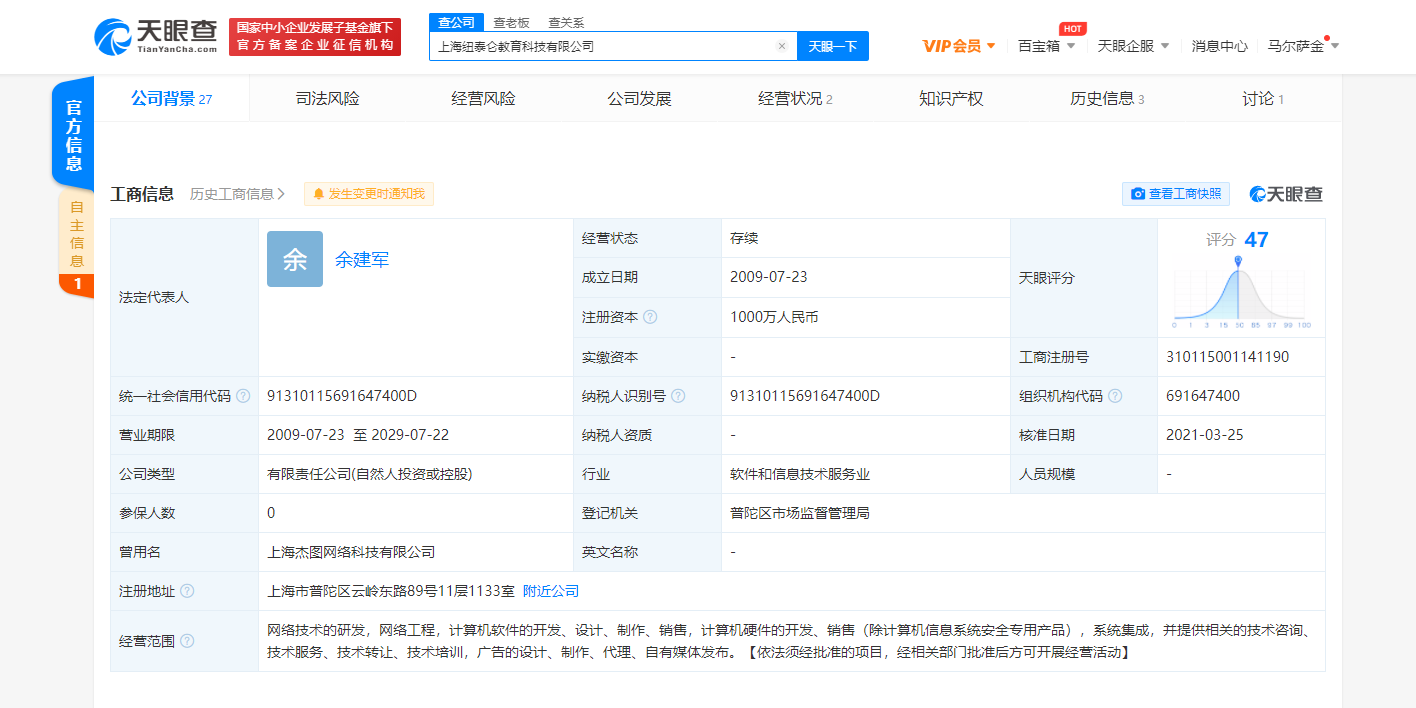1416x708 pixels.
Task: Click the bell icon beside 发生变更时通知我
Action: (316, 193)
